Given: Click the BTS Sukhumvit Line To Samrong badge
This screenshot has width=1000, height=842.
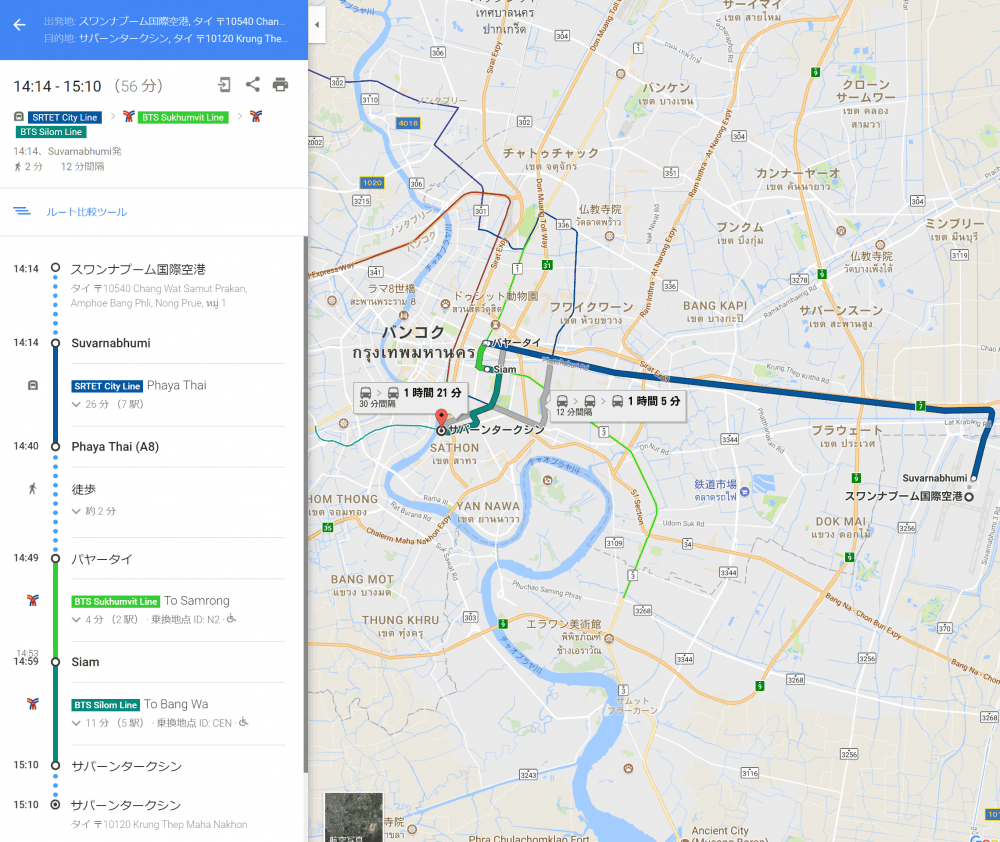Looking at the screenshot, I should coord(115,602).
